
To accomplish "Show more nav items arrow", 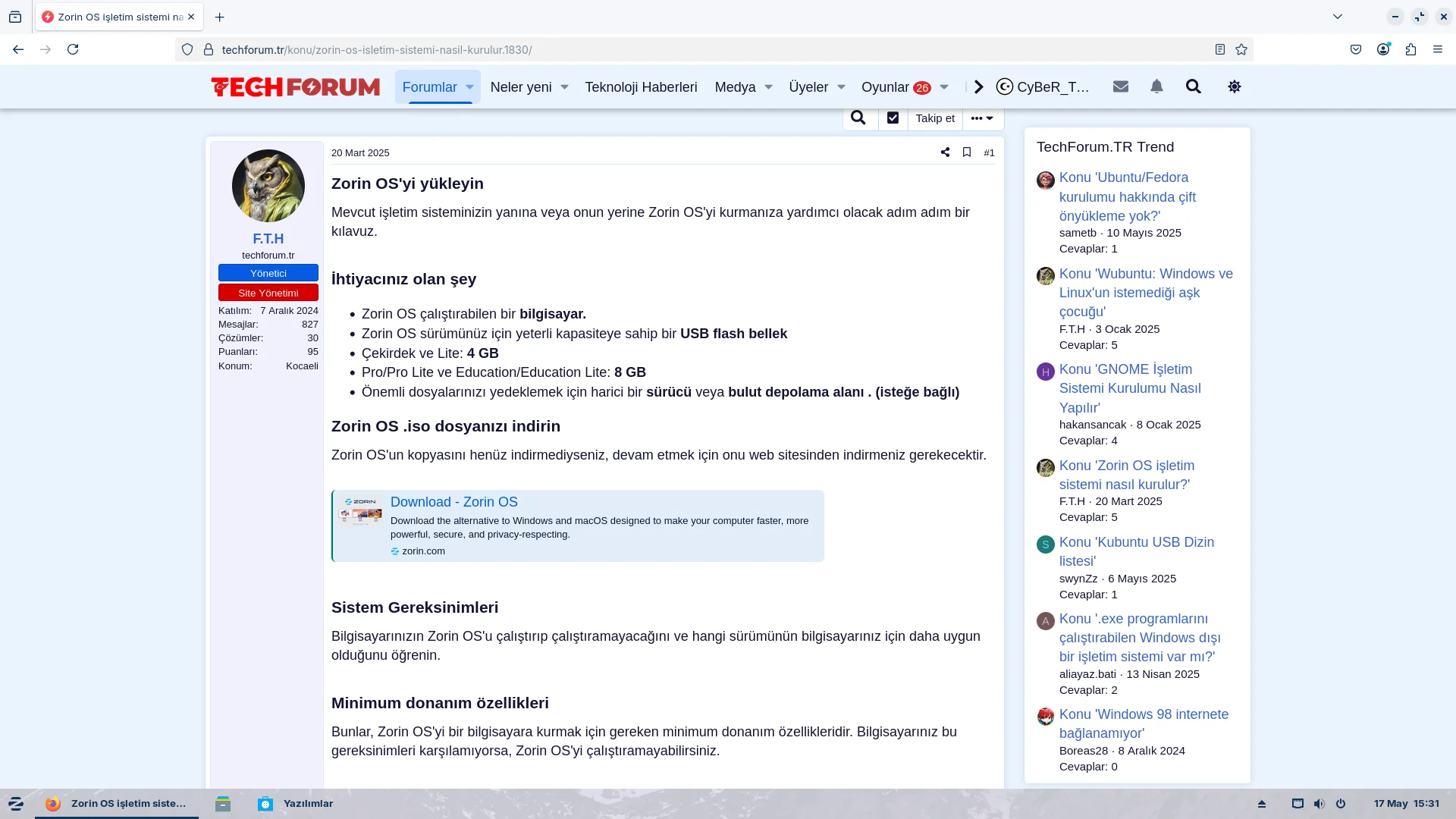I will 979,86.
